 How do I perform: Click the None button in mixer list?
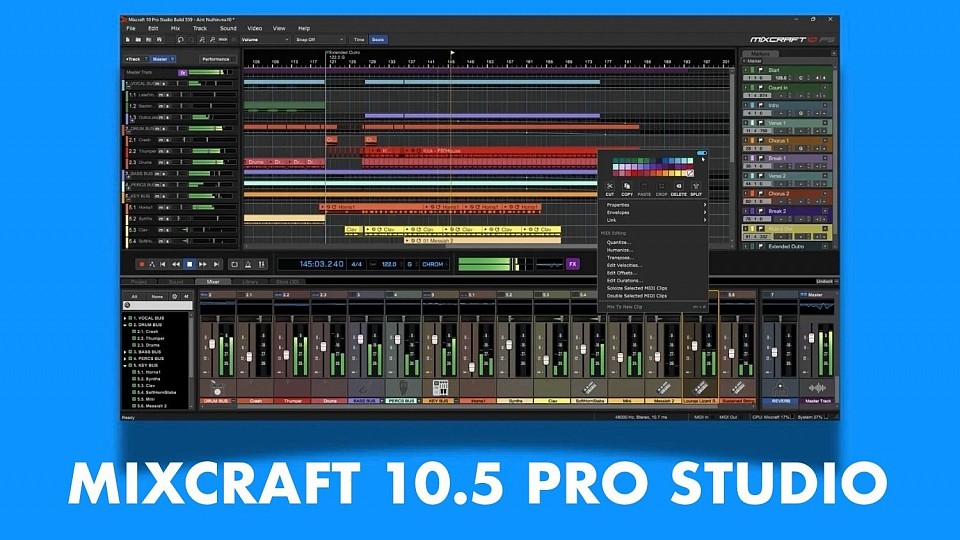point(157,296)
